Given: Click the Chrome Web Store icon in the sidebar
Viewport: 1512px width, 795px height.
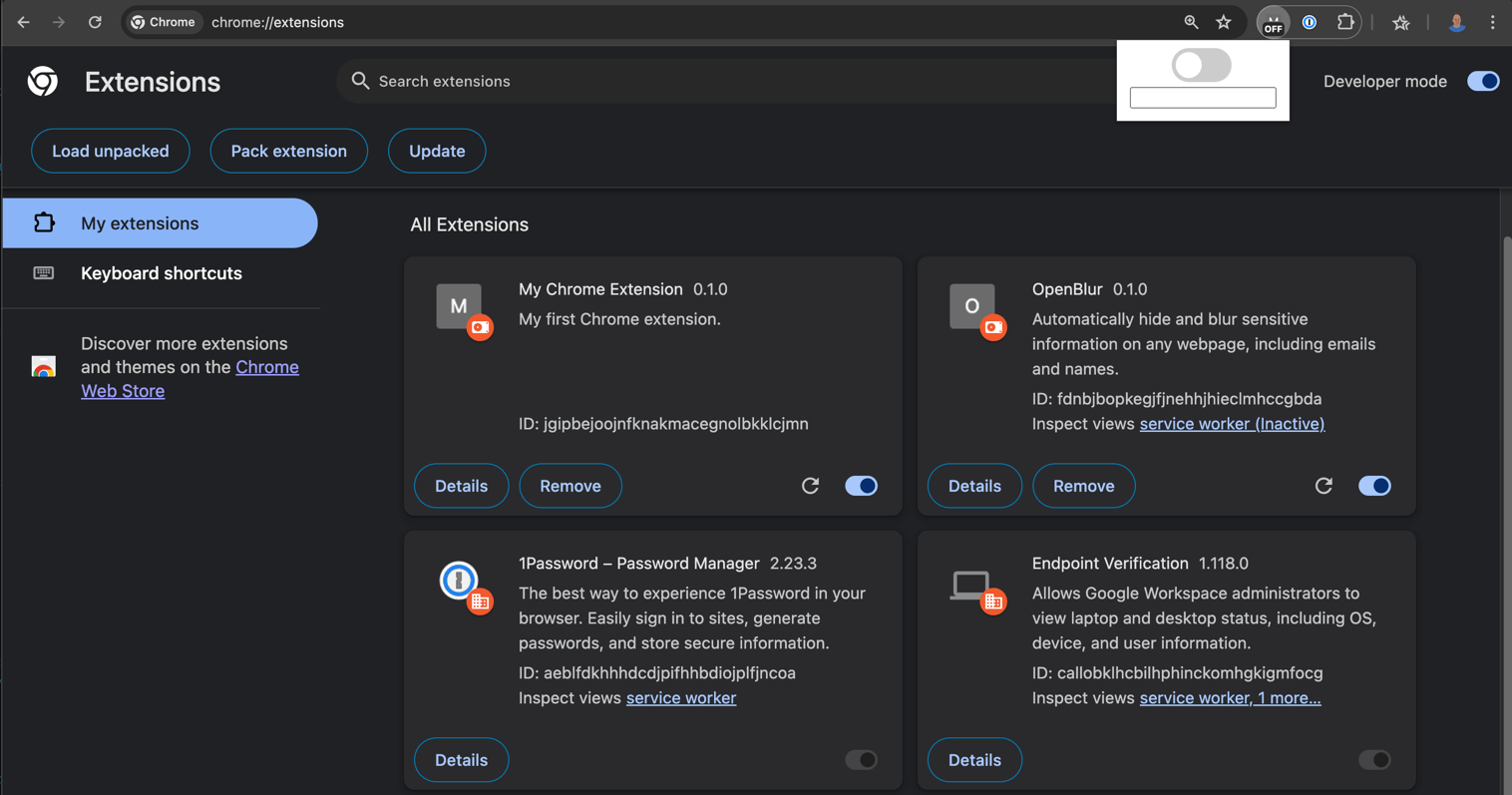Looking at the screenshot, I should pos(44,367).
